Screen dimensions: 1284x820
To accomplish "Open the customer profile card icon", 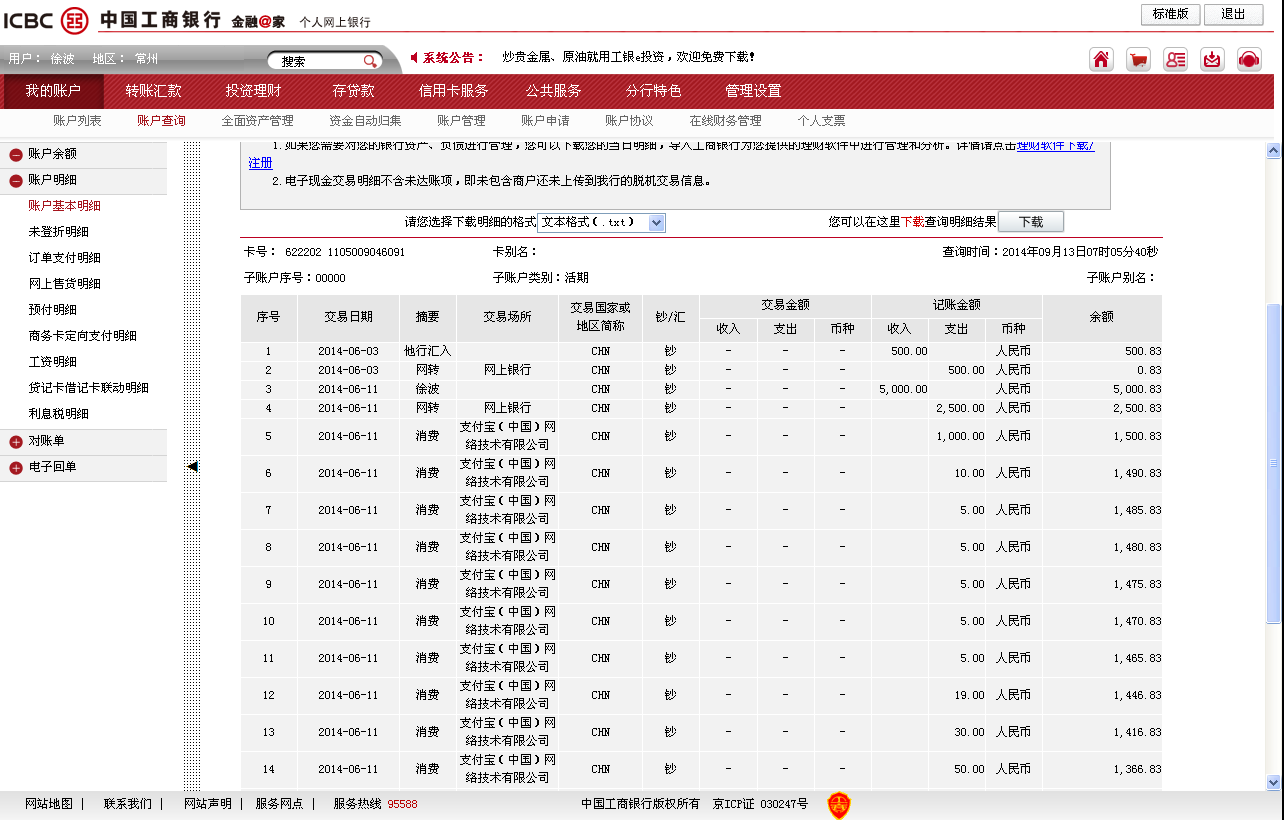I will tap(1175, 59).
